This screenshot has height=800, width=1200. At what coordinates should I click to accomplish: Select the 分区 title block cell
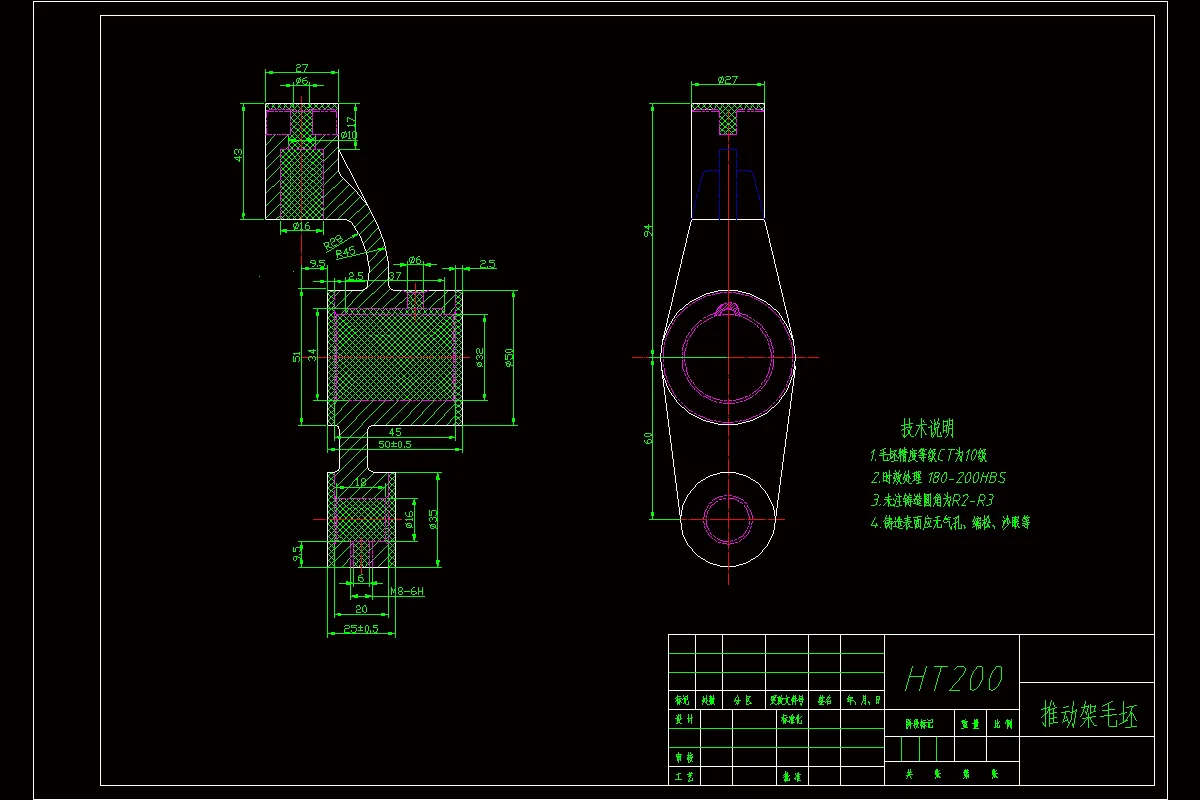tap(743, 701)
